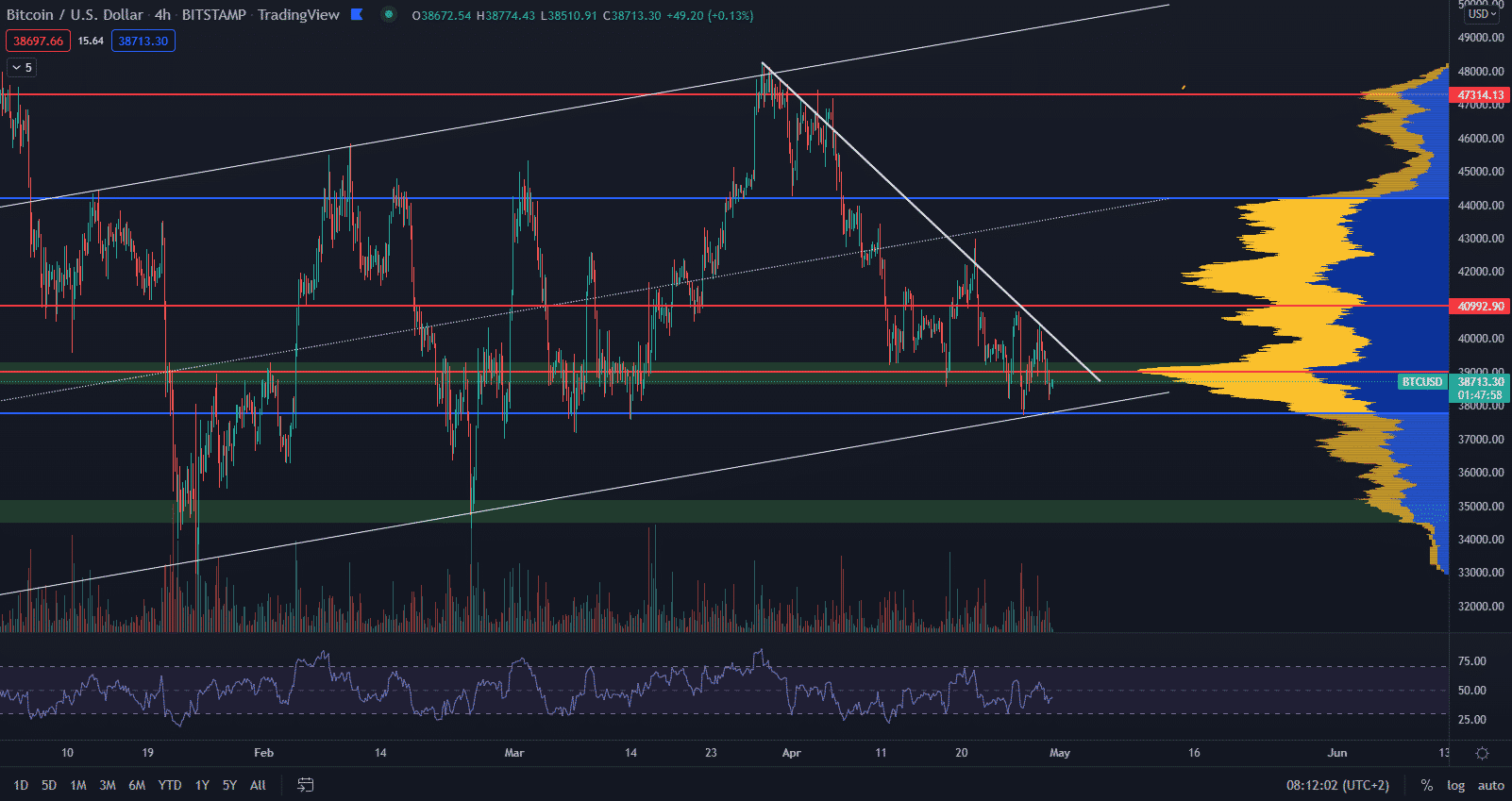Switch to the All time range
This screenshot has width=1512, height=801.
[x=258, y=785]
